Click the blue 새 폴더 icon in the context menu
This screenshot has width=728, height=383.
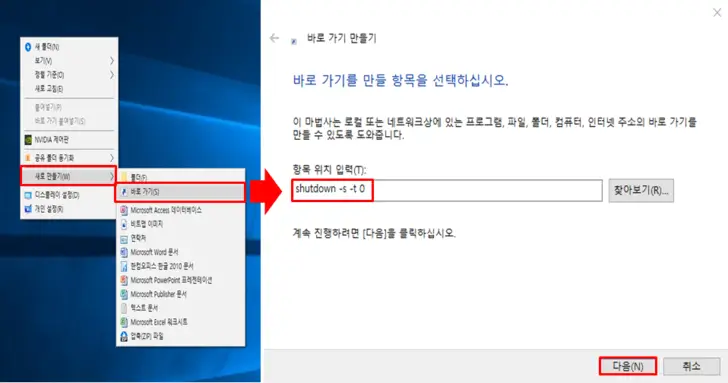pyautogui.click(x=28, y=47)
